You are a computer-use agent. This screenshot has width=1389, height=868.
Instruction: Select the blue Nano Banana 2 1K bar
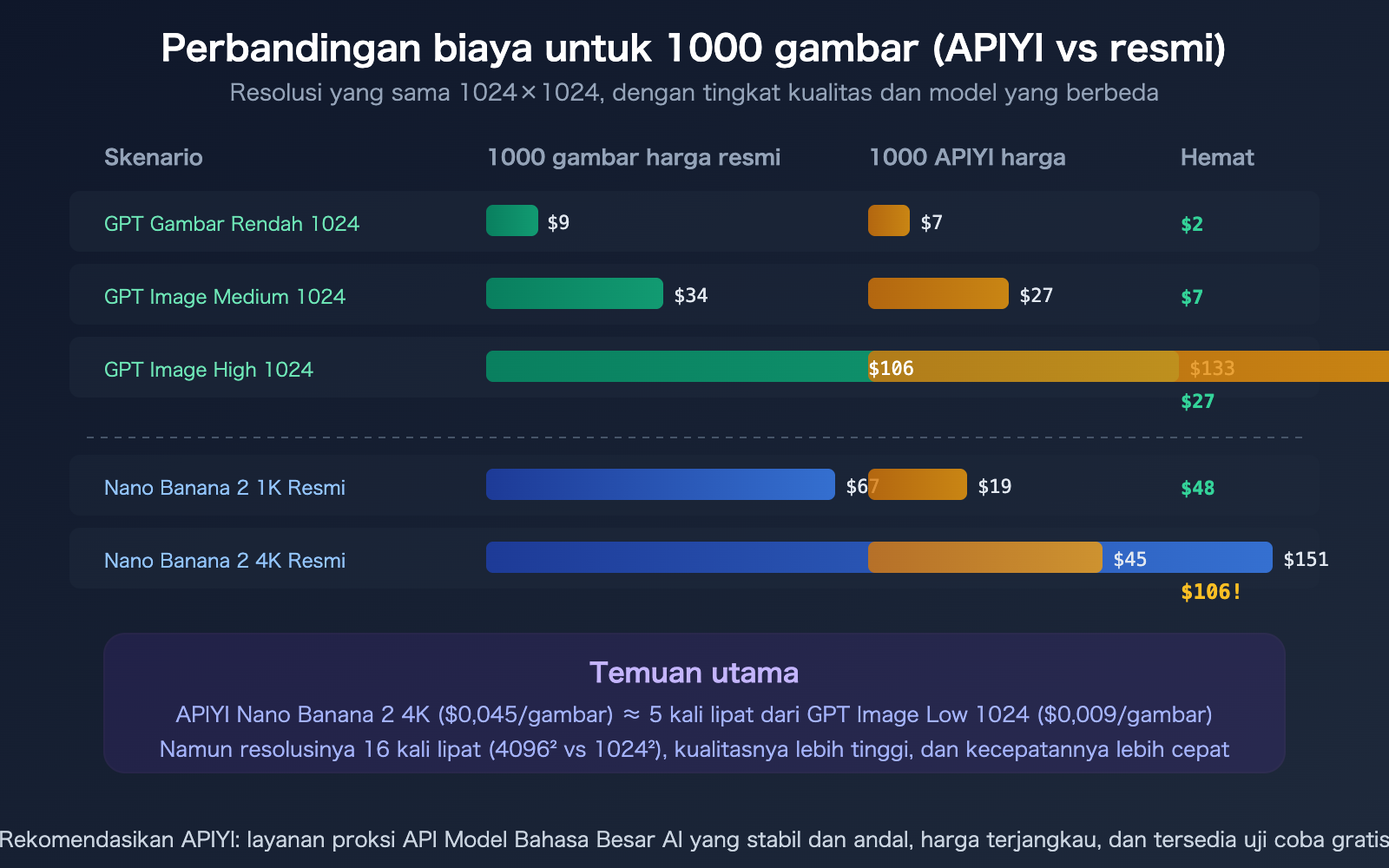[x=660, y=484]
